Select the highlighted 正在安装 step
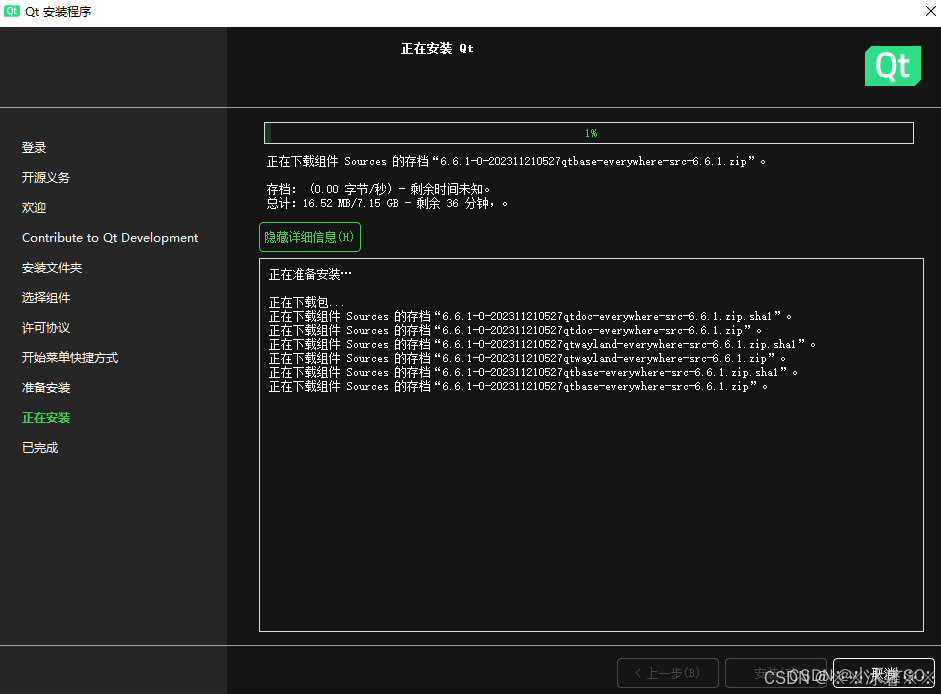 pyautogui.click(x=46, y=418)
